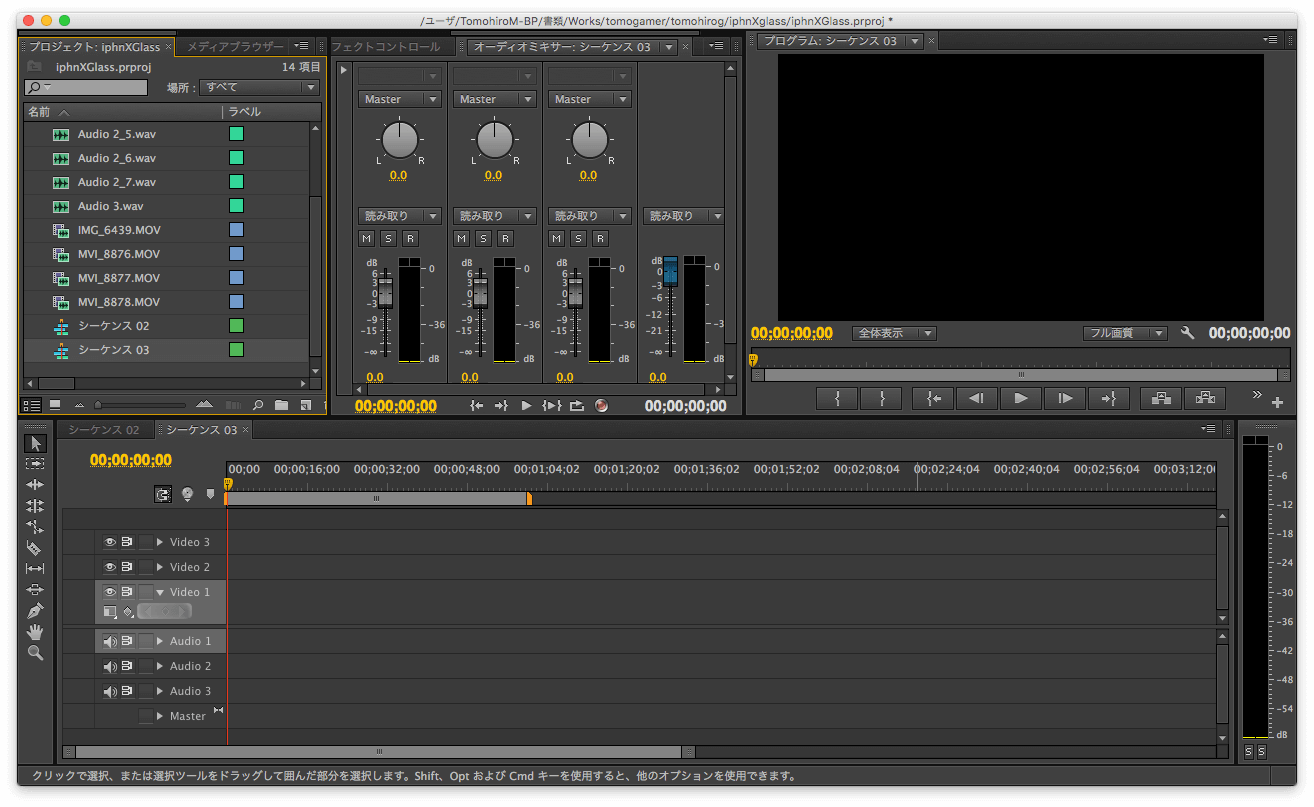
Task: Click the S button on second mixer channel
Action: (483, 238)
